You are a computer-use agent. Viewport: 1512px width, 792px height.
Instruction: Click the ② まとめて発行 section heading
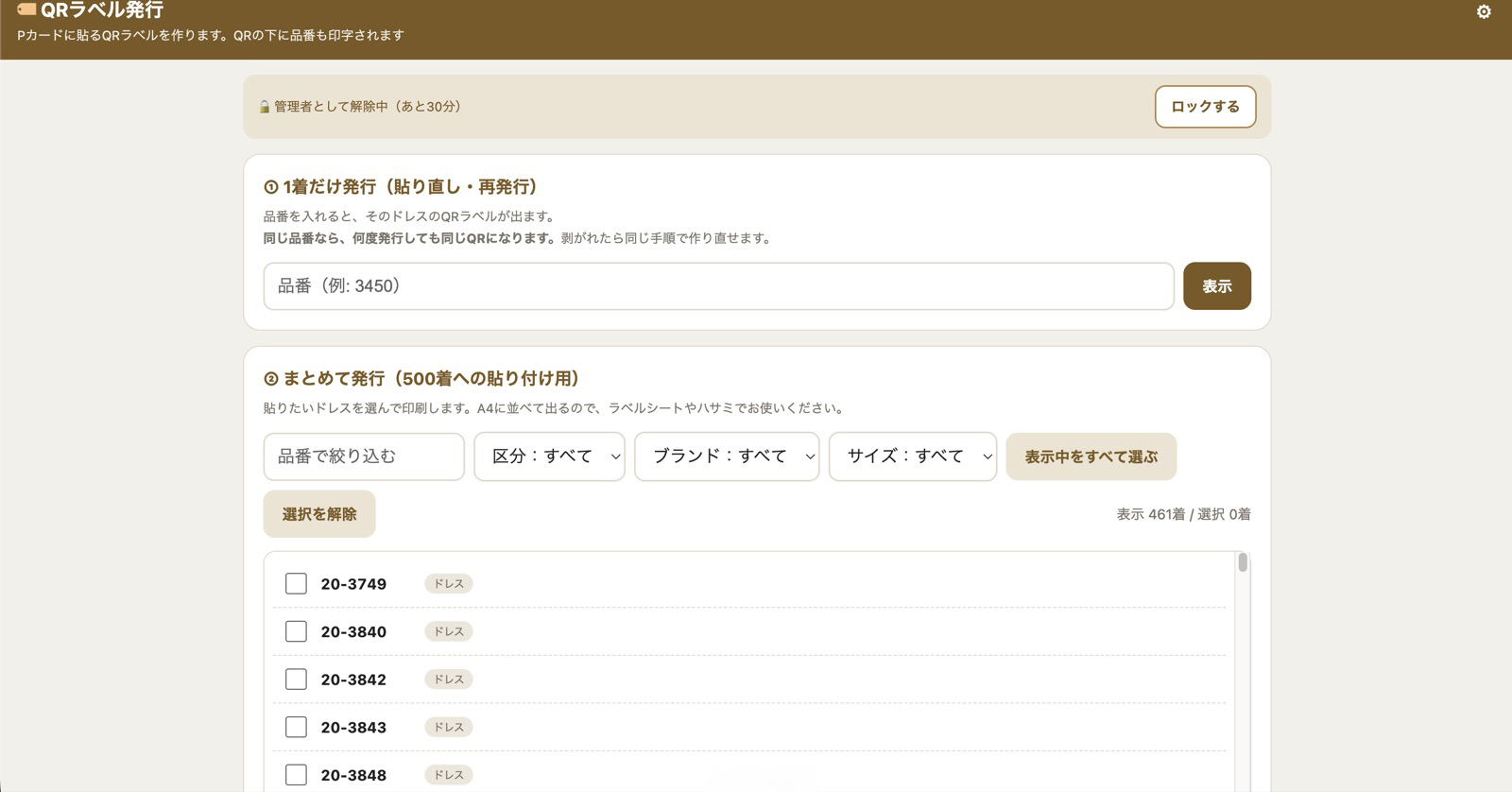tap(421, 379)
